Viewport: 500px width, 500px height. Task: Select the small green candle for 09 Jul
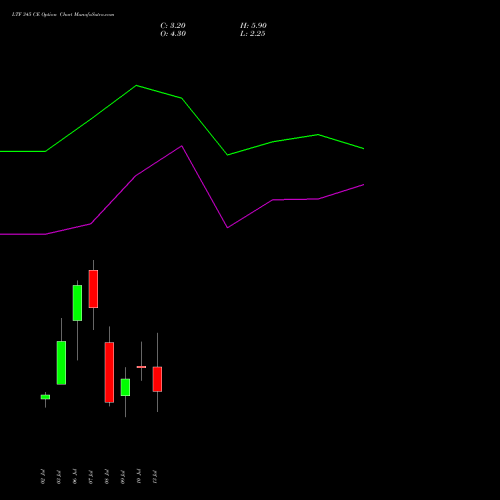tap(125, 387)
